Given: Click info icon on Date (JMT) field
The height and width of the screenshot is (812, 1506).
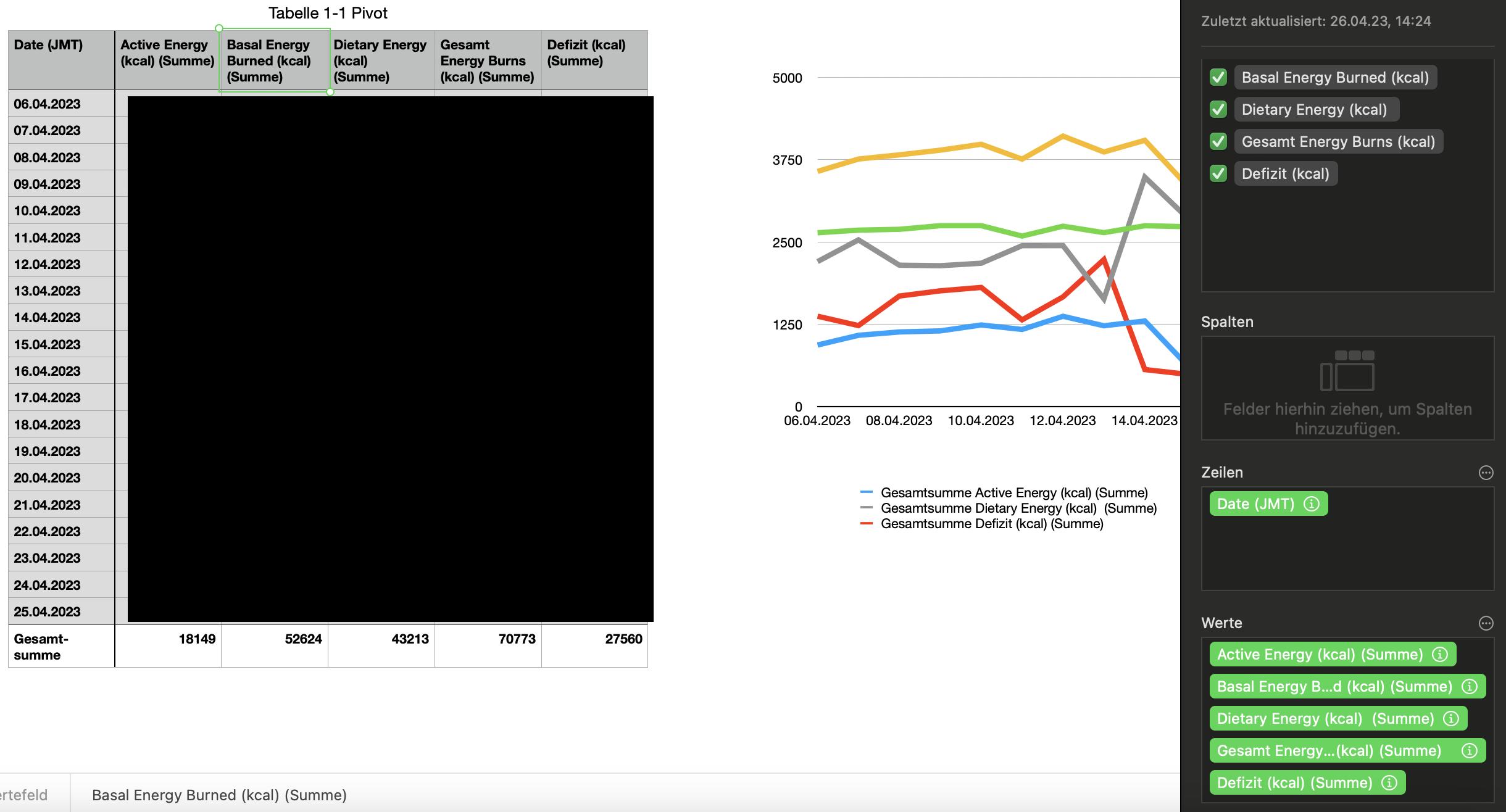Looking at the screenshot, I should point(1312,504).
